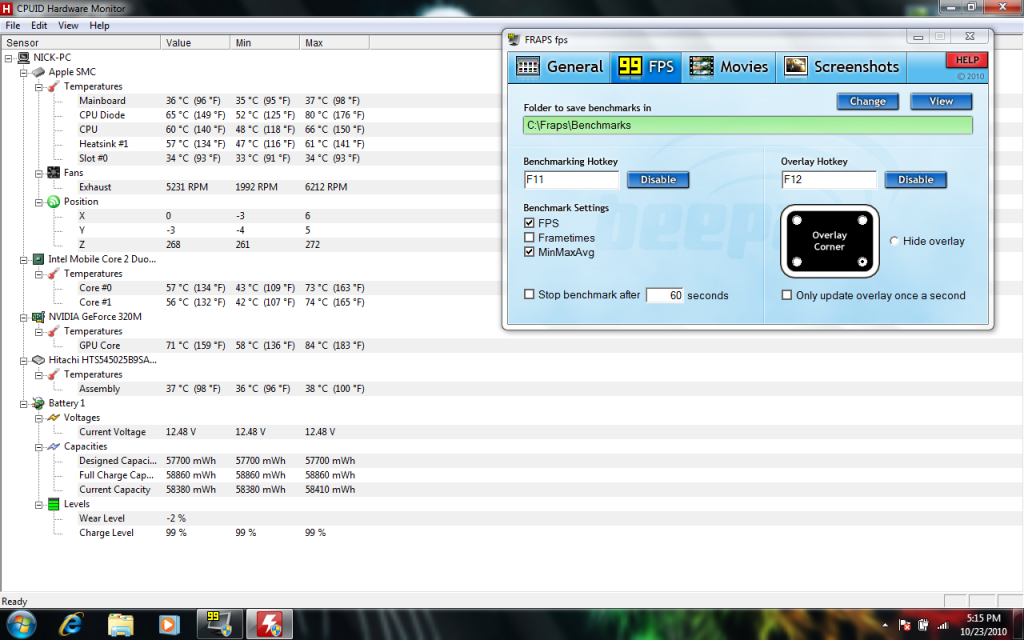Click thermometer icon under Intel Mobile Core 2 Duo

pos(54,274)
